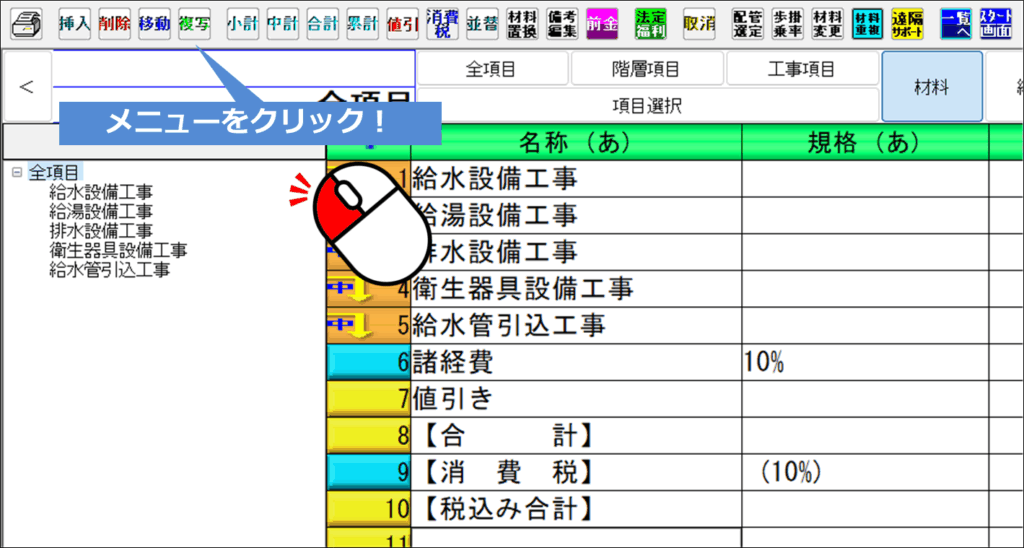
Task: Click the printer icon in toolbar
Action: point(27,24)
